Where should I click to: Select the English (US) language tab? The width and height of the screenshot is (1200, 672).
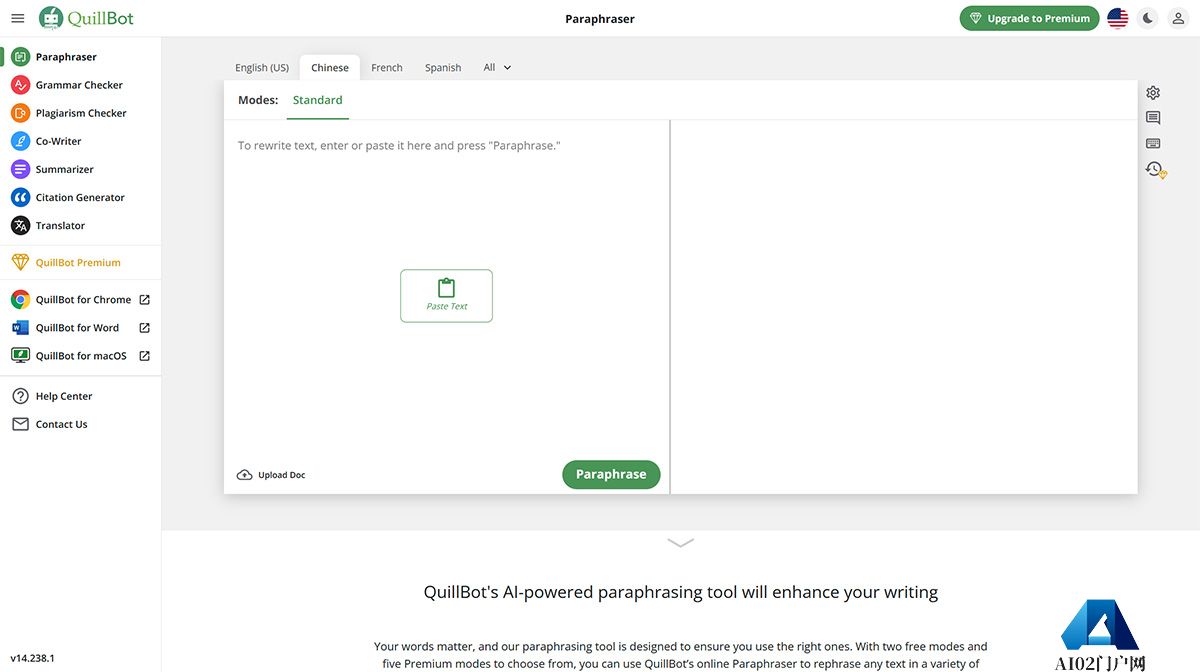(262, 67)
